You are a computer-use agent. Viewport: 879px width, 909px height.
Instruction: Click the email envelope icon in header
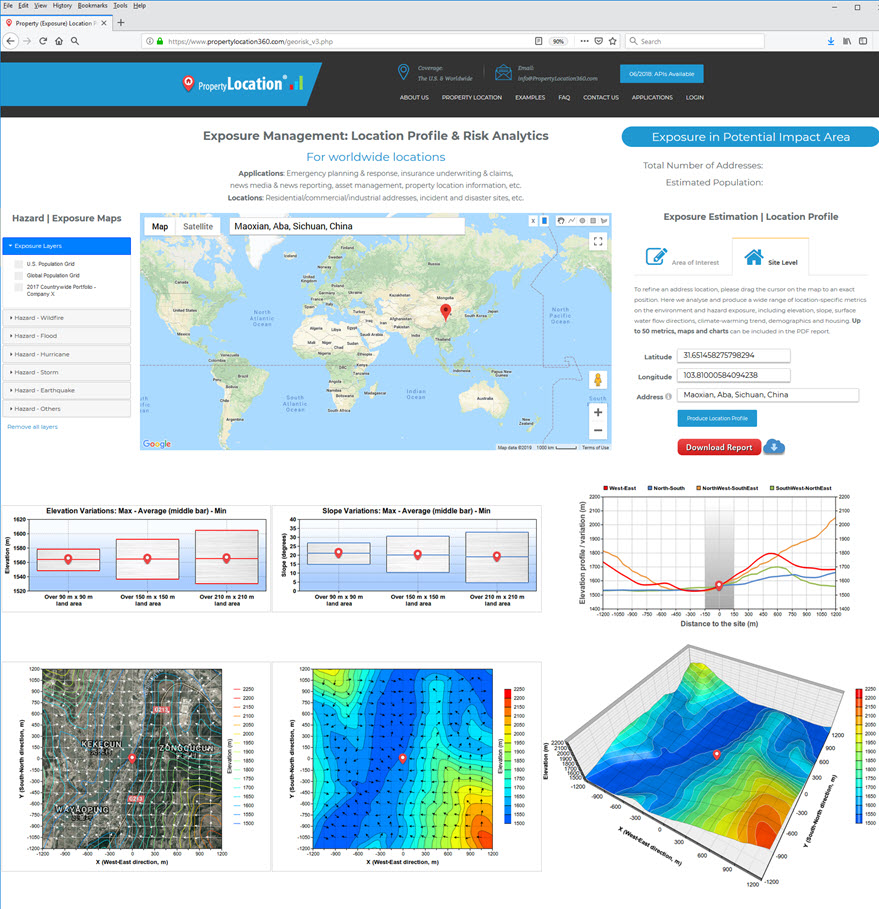[503, 72]
